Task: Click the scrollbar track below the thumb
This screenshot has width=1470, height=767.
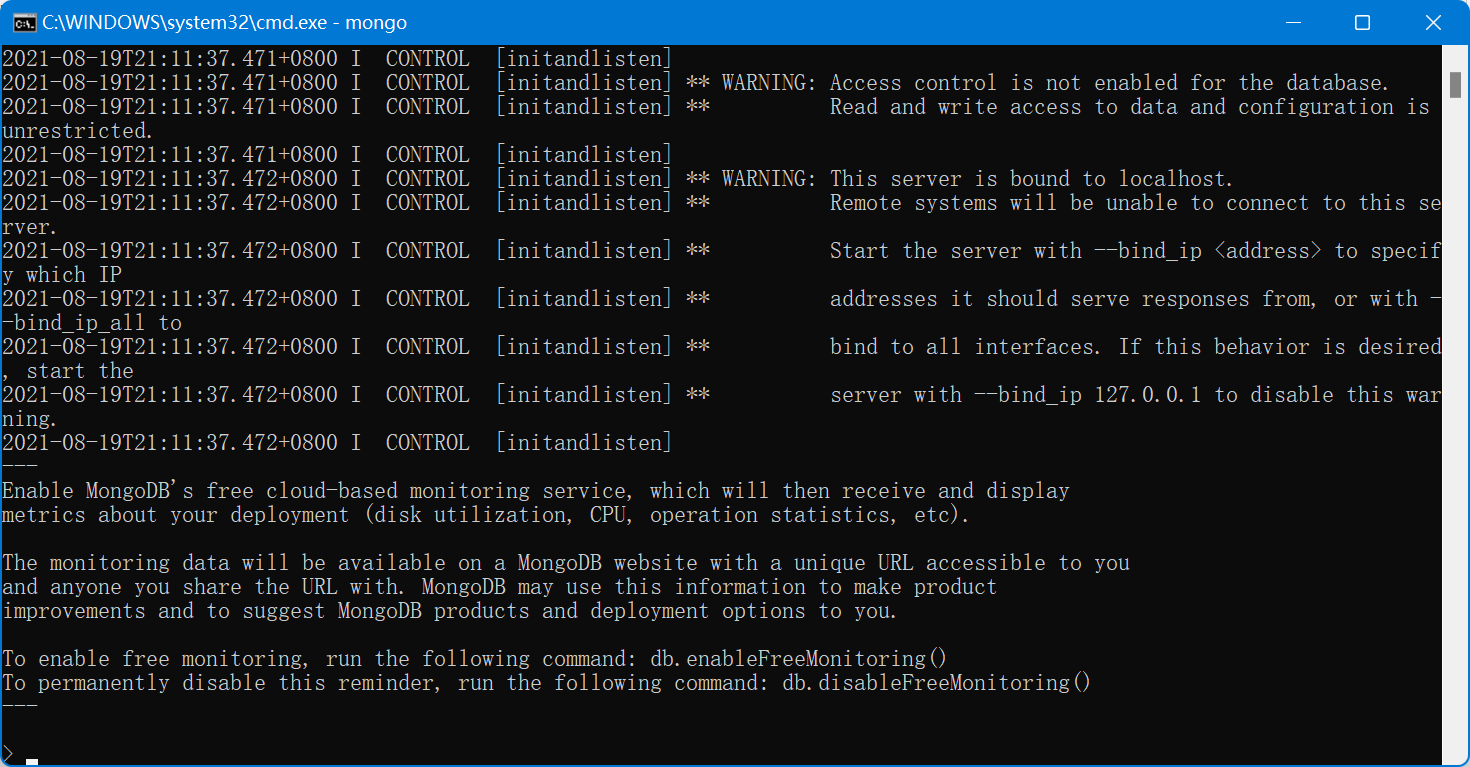Action: coord(1457,400)
